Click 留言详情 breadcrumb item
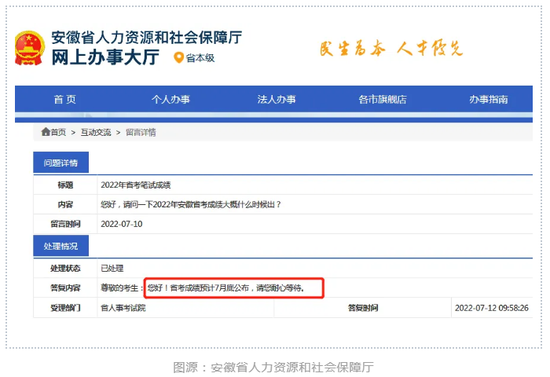Viewport: 550px width, 377px height. click(x=141, y=132)
